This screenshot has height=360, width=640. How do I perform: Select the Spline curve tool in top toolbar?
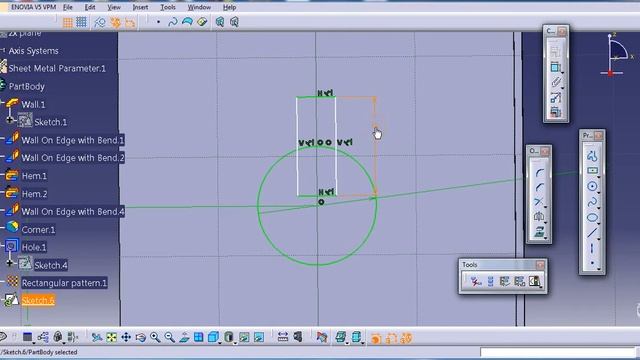173,22
